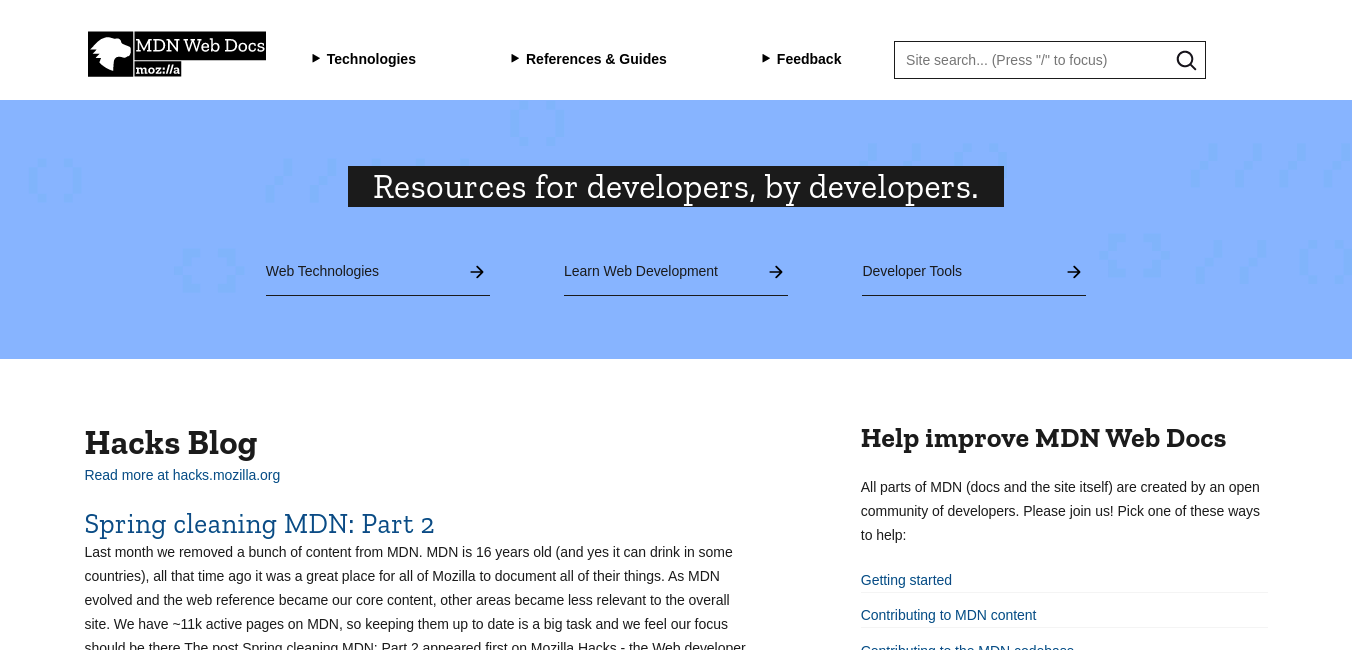Open Contributing to MDN content link
1352x650 pixels.
[948, 615]
